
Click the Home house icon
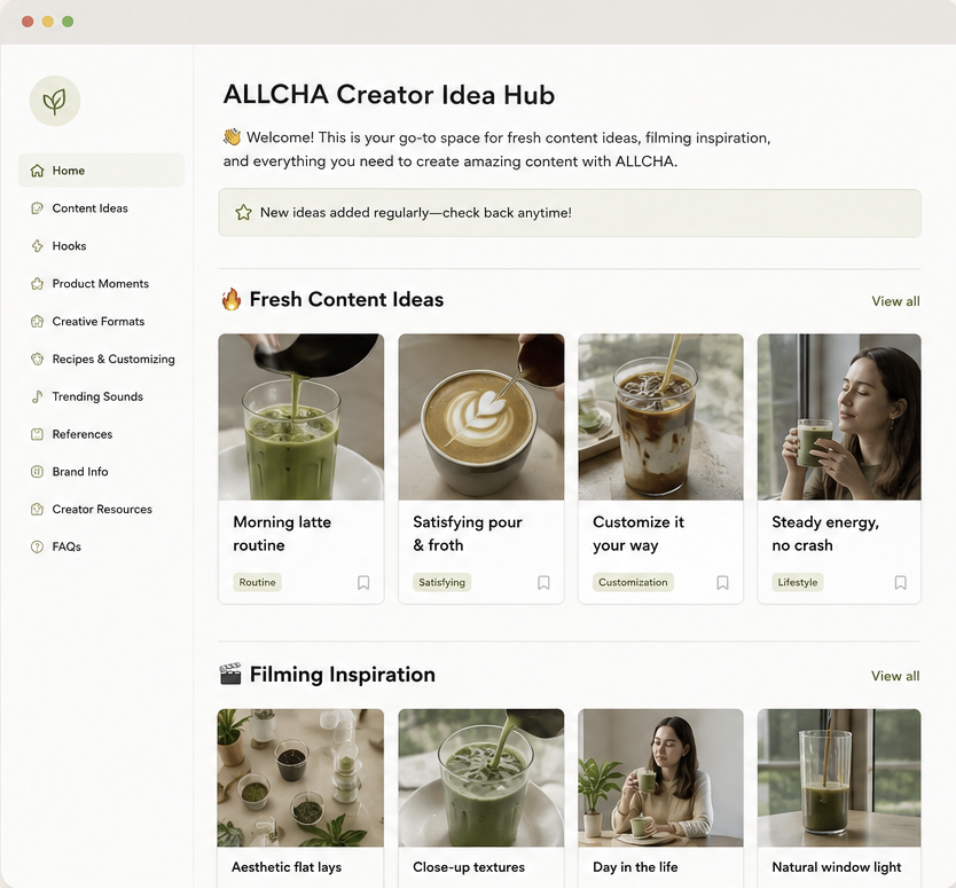coord(37,171)
